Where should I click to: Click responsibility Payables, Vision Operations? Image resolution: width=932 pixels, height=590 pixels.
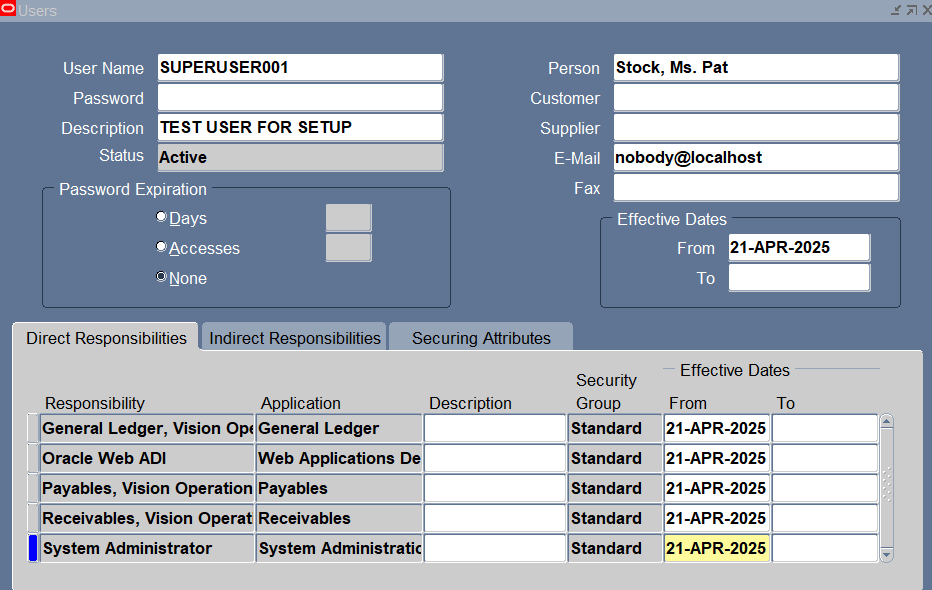tap(147, 488)
